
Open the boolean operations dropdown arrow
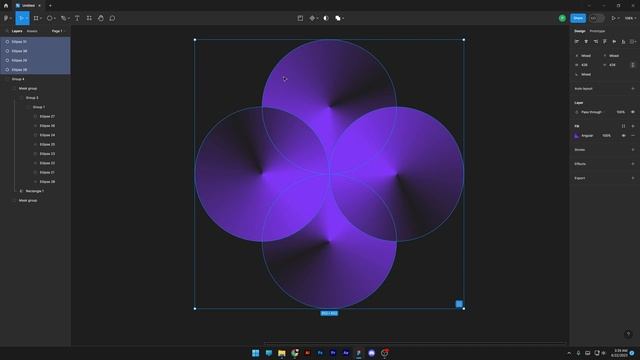click(x=343, y=18)
